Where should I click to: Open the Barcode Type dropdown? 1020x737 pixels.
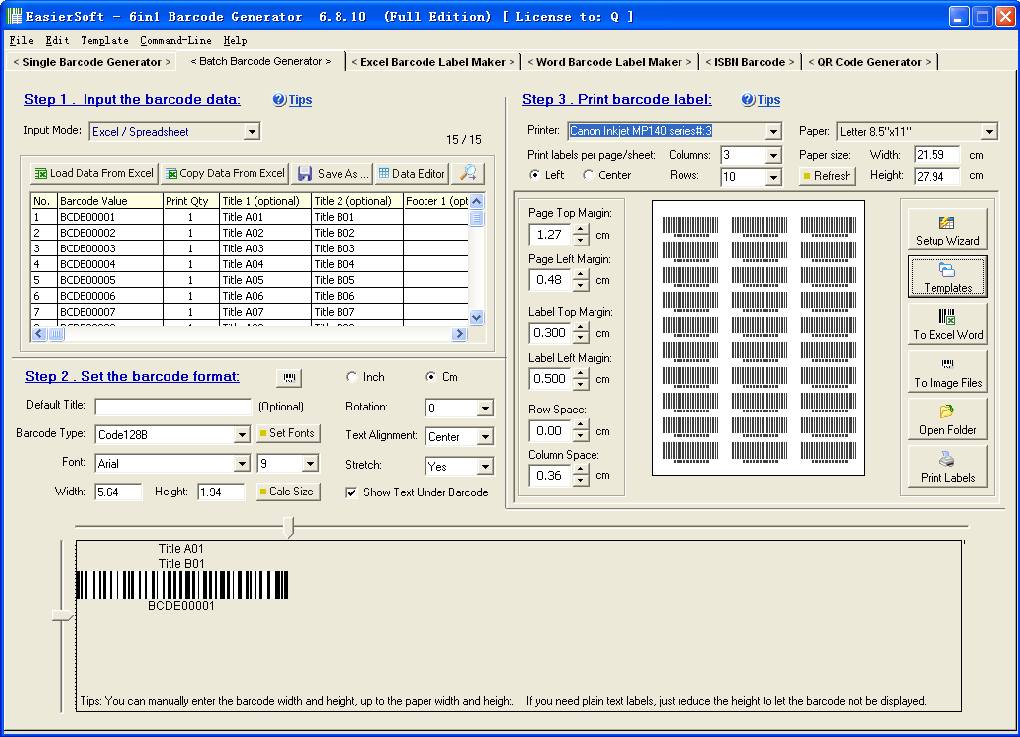241,434
